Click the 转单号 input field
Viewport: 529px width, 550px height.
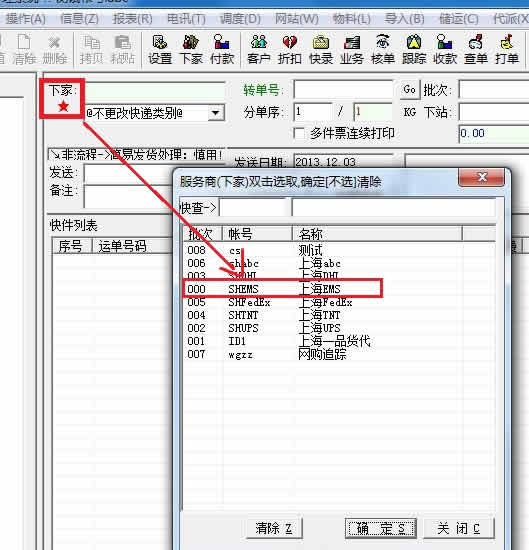tap(343, 90)
